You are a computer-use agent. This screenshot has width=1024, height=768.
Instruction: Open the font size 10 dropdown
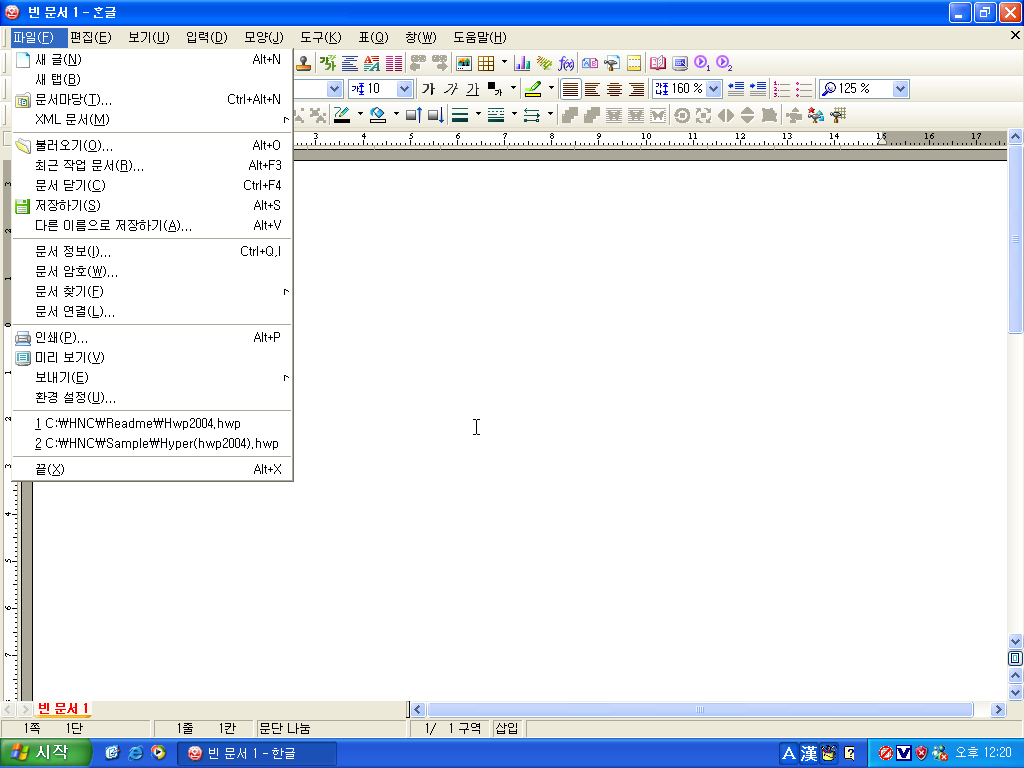(404, 88)
